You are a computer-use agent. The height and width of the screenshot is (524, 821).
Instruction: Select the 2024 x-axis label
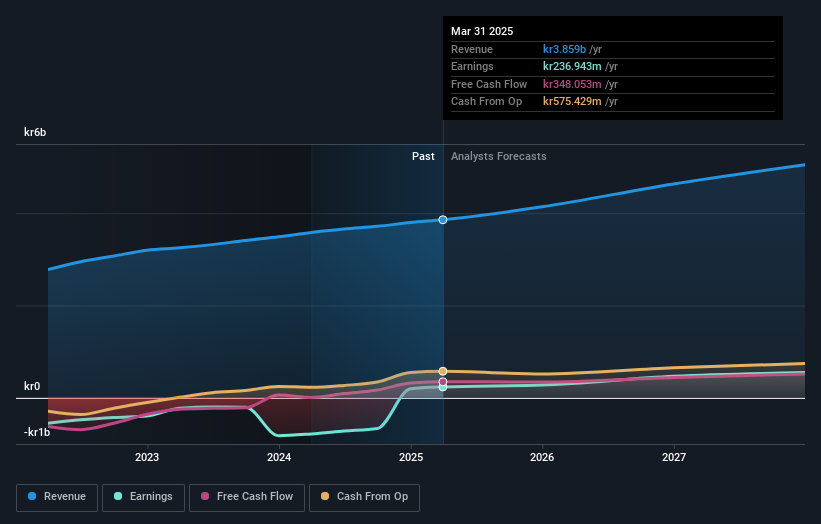(279, 457)
